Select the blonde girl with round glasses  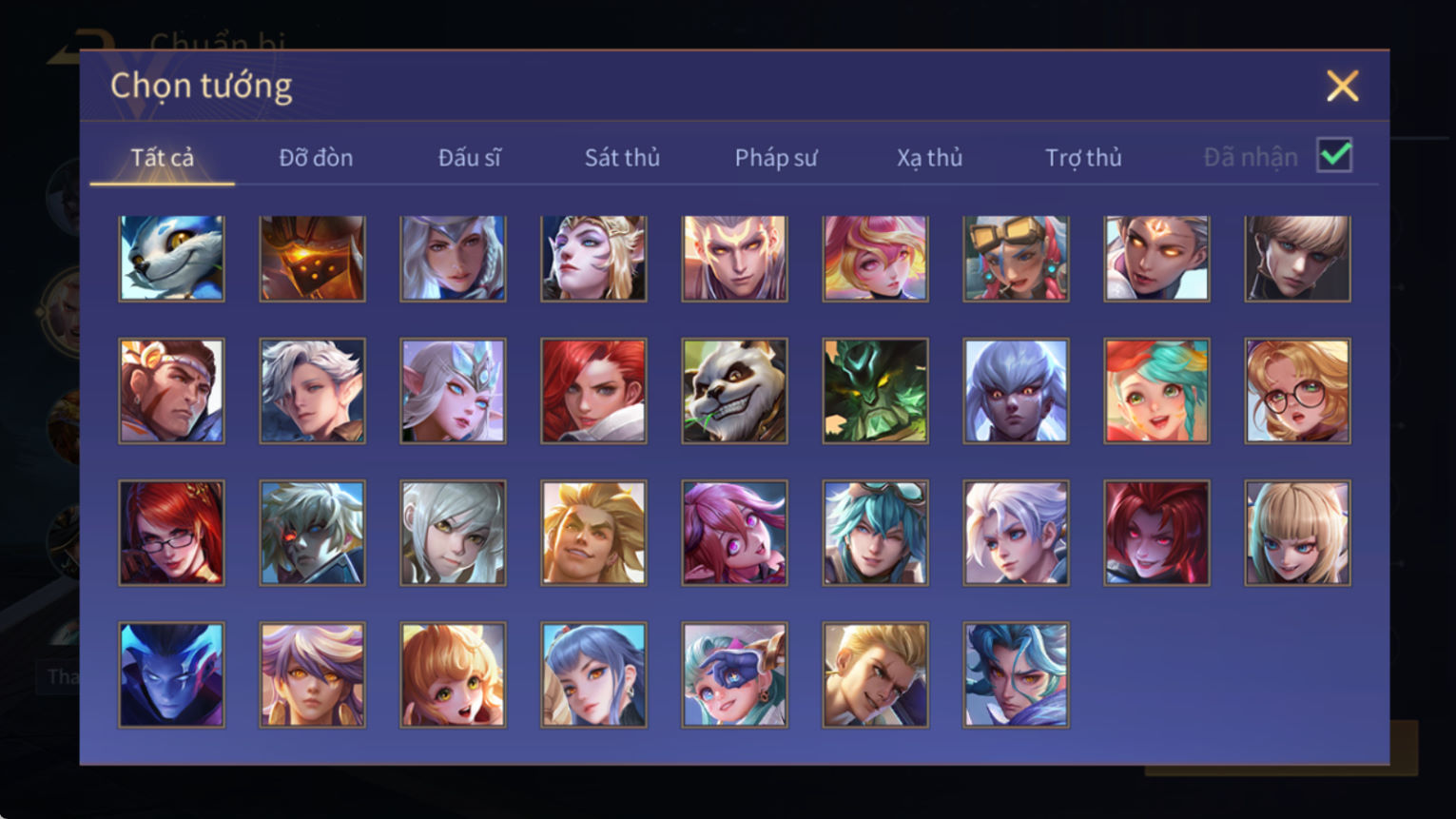click(1297, 391)
